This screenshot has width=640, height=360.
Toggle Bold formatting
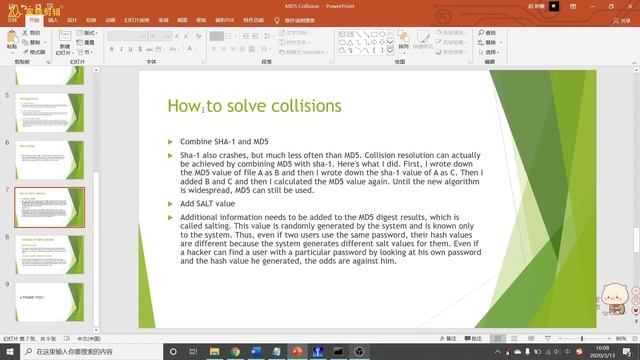tap(112, 49)
